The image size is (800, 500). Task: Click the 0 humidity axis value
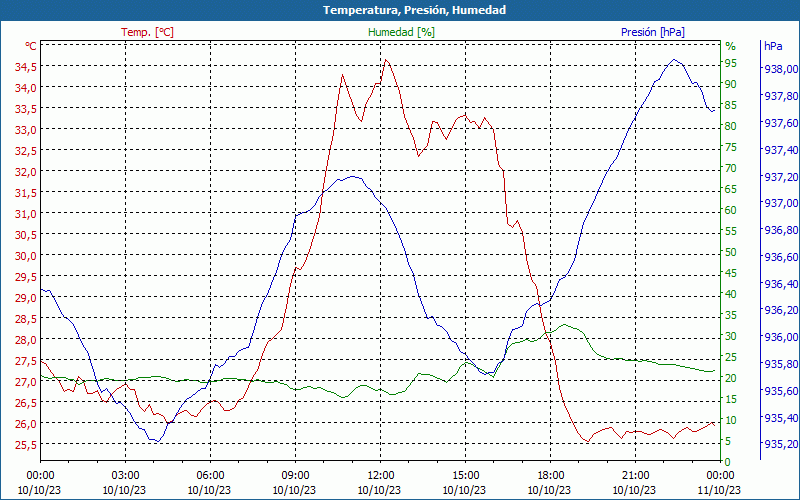[x=728, y=462]
